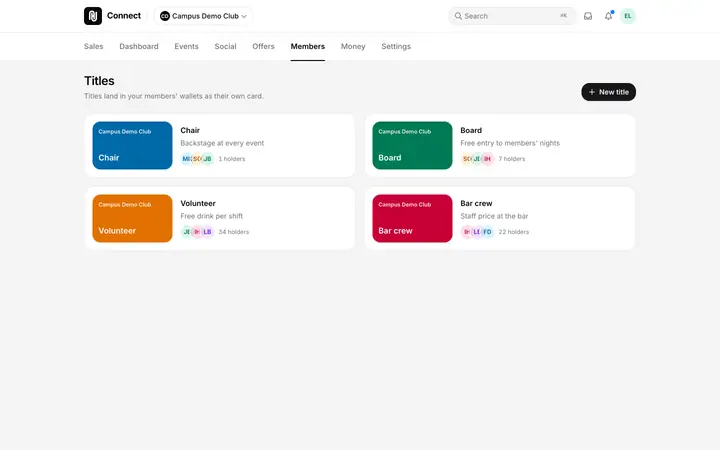The image size is (720, 450).
Task: Click the New title button
Action: pyautogui.click(x=608, y=92)
